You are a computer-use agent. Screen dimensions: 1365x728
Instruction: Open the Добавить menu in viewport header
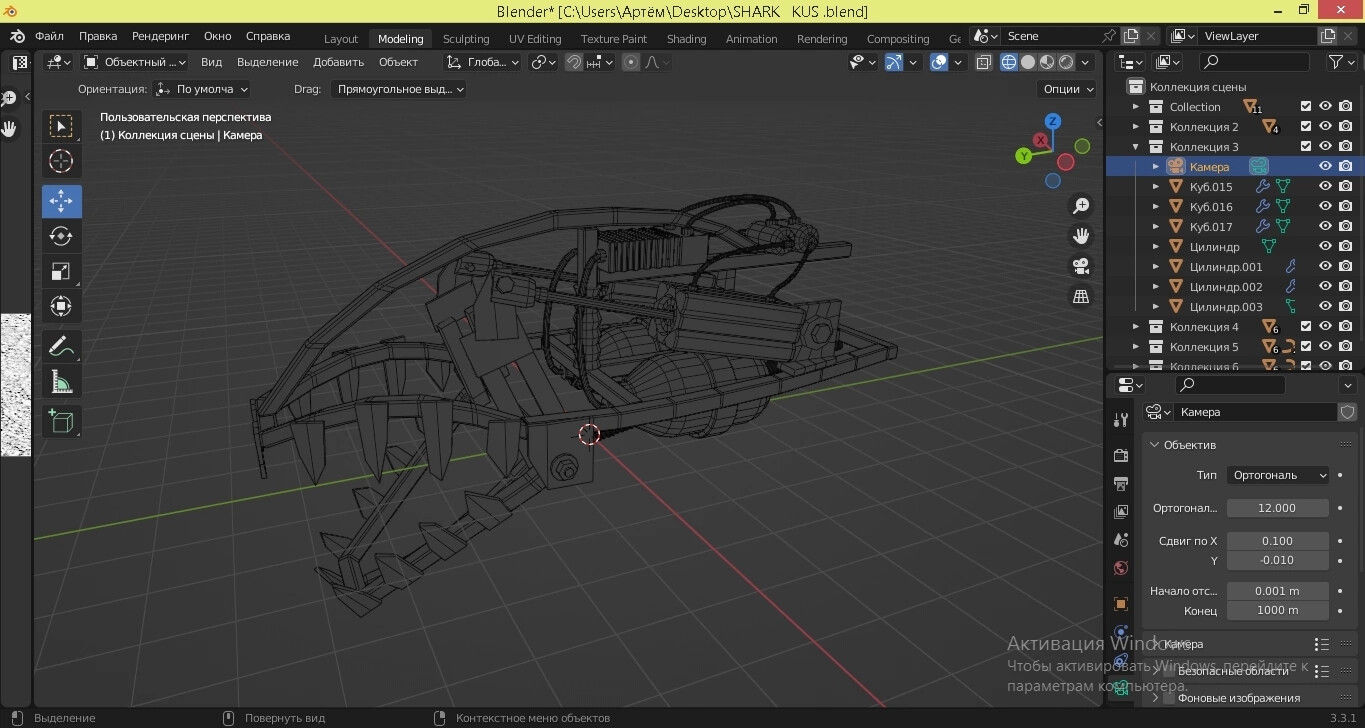click(x=338, y=62)
